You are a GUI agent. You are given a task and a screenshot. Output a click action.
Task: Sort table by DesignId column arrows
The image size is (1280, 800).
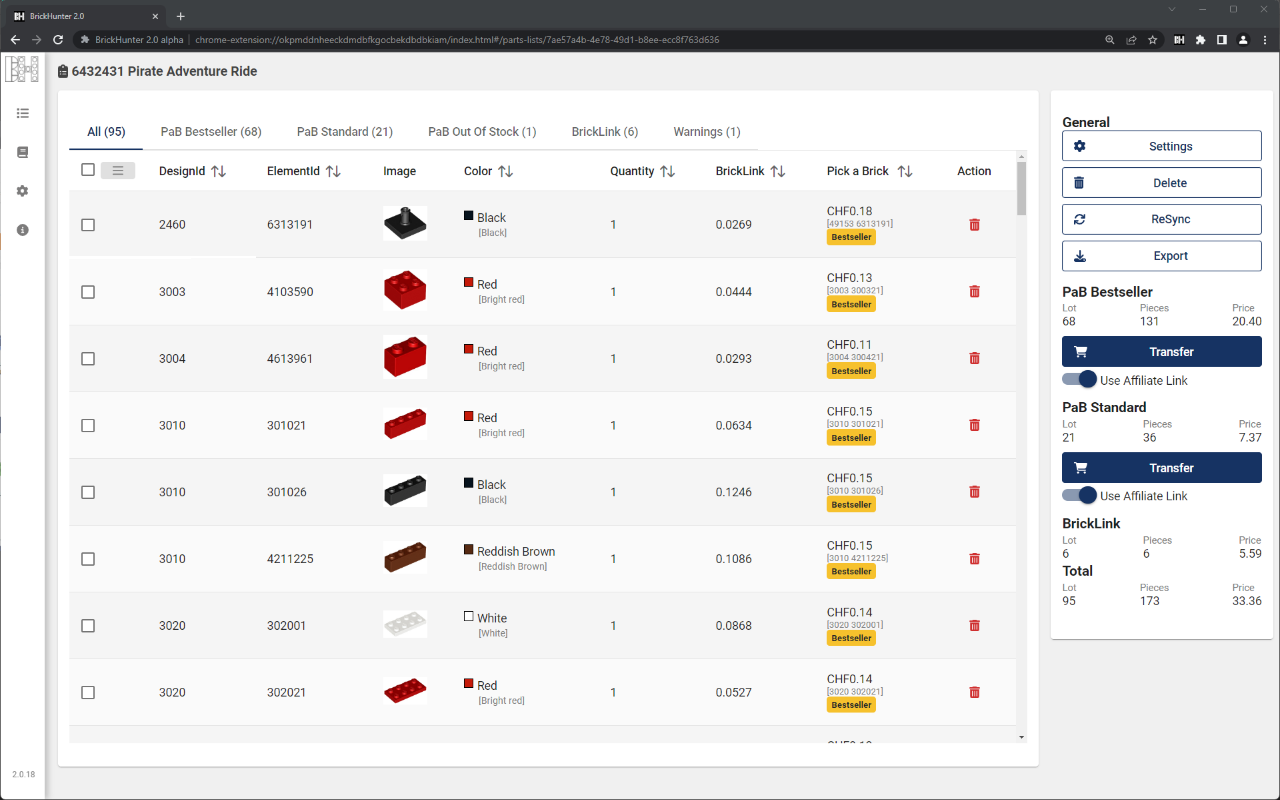click(219, 171)
